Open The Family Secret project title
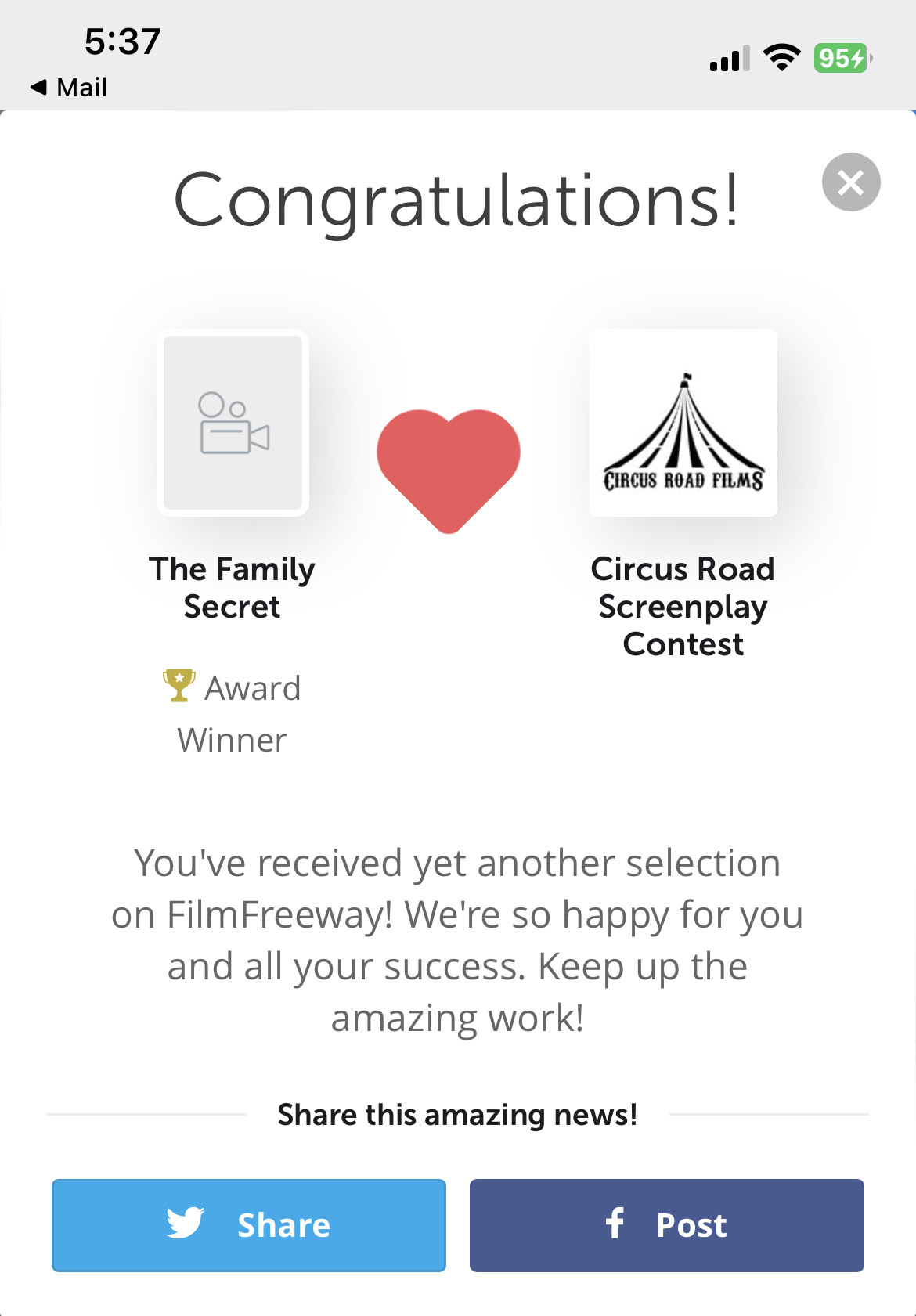The height and width of the screenshot is (1316, 916). tap(233, 587)
